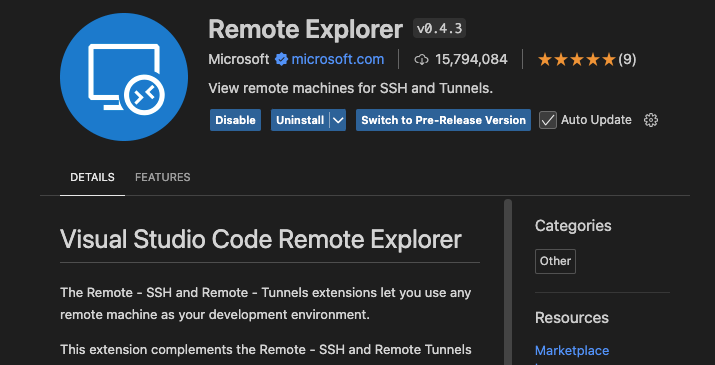Click the 'View remote machines' description
This screenshot has width=715, height=365.
point(351,88)
